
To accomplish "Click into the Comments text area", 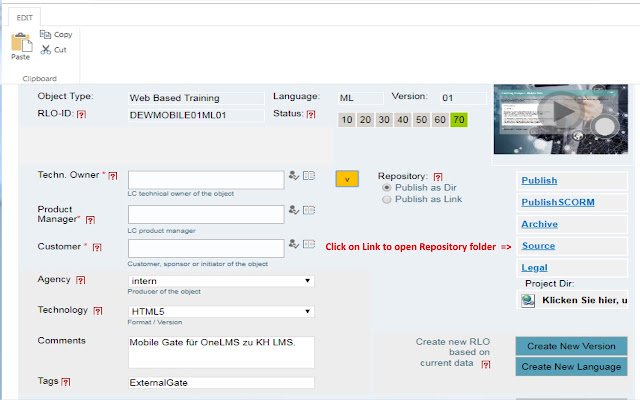I will 221,352.
